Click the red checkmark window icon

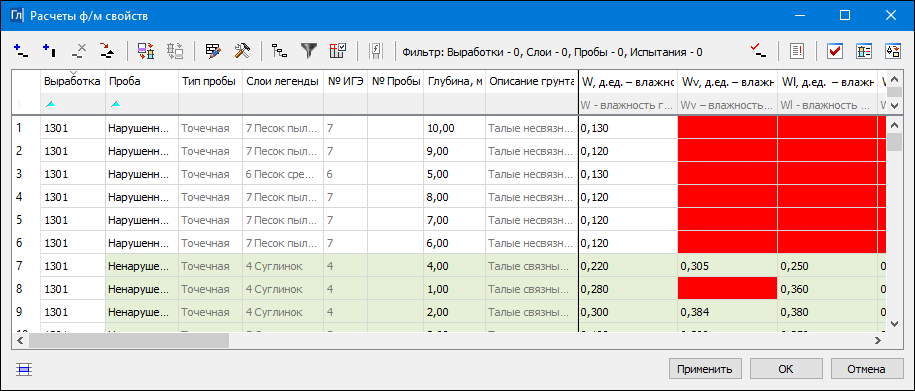(835, 51)
